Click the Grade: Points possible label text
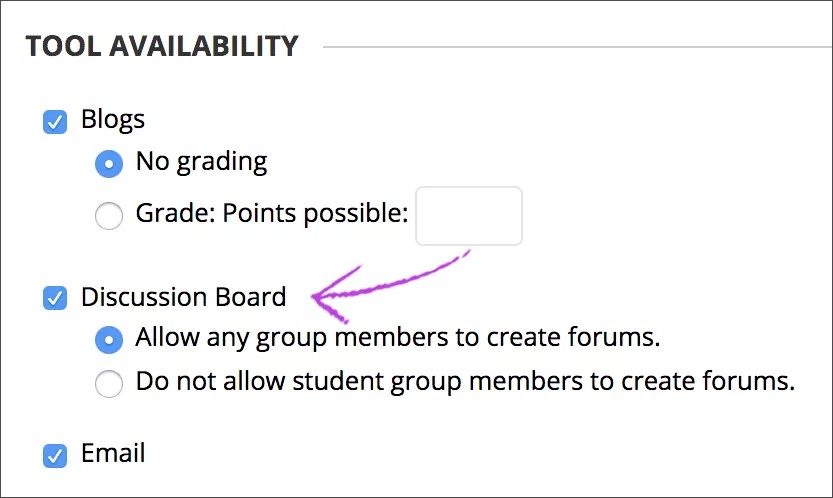This screenshot has height=498, width=833. (x=272, y=214)
